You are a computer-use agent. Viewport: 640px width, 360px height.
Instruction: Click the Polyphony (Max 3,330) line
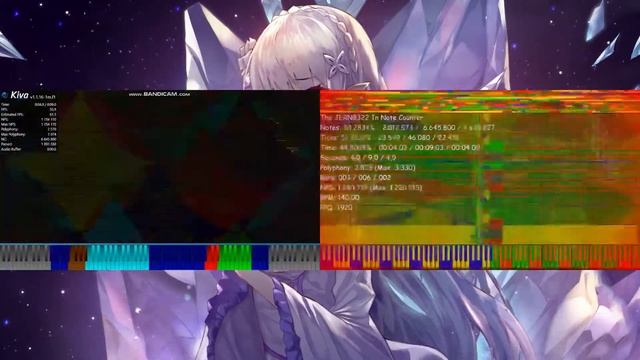click(x=368, y=167)
